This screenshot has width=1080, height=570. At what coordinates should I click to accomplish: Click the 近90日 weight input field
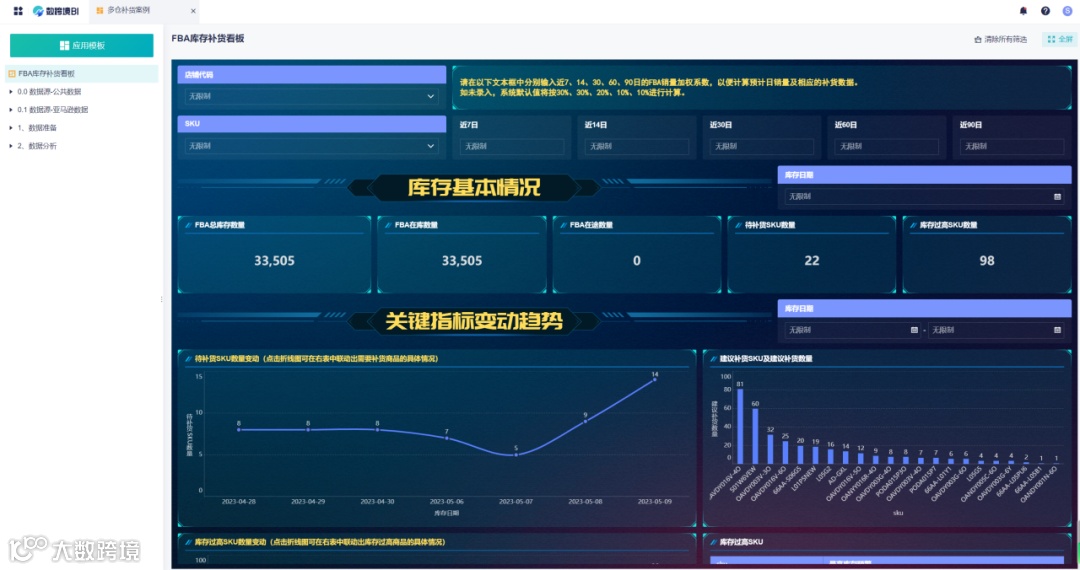pos(1012,146)
